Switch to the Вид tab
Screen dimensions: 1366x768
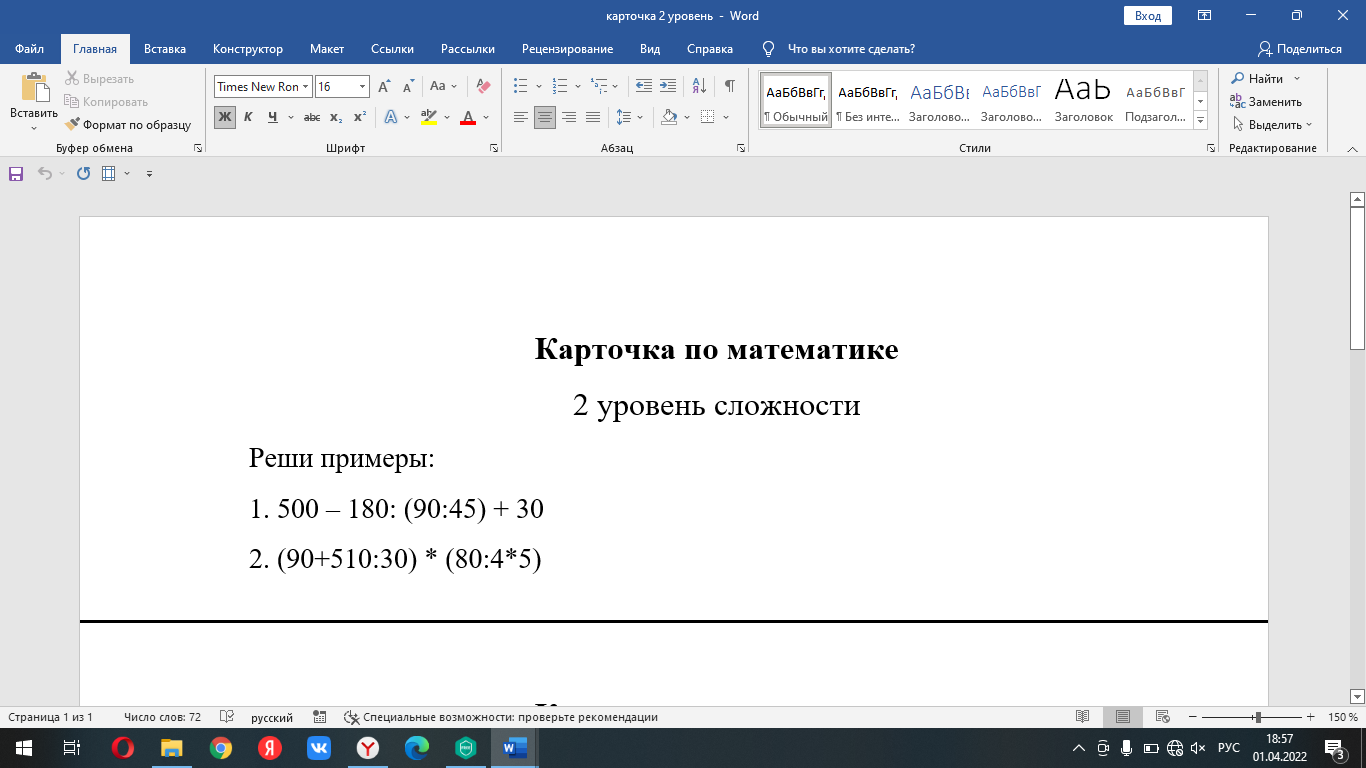click(x=650, y=48)
